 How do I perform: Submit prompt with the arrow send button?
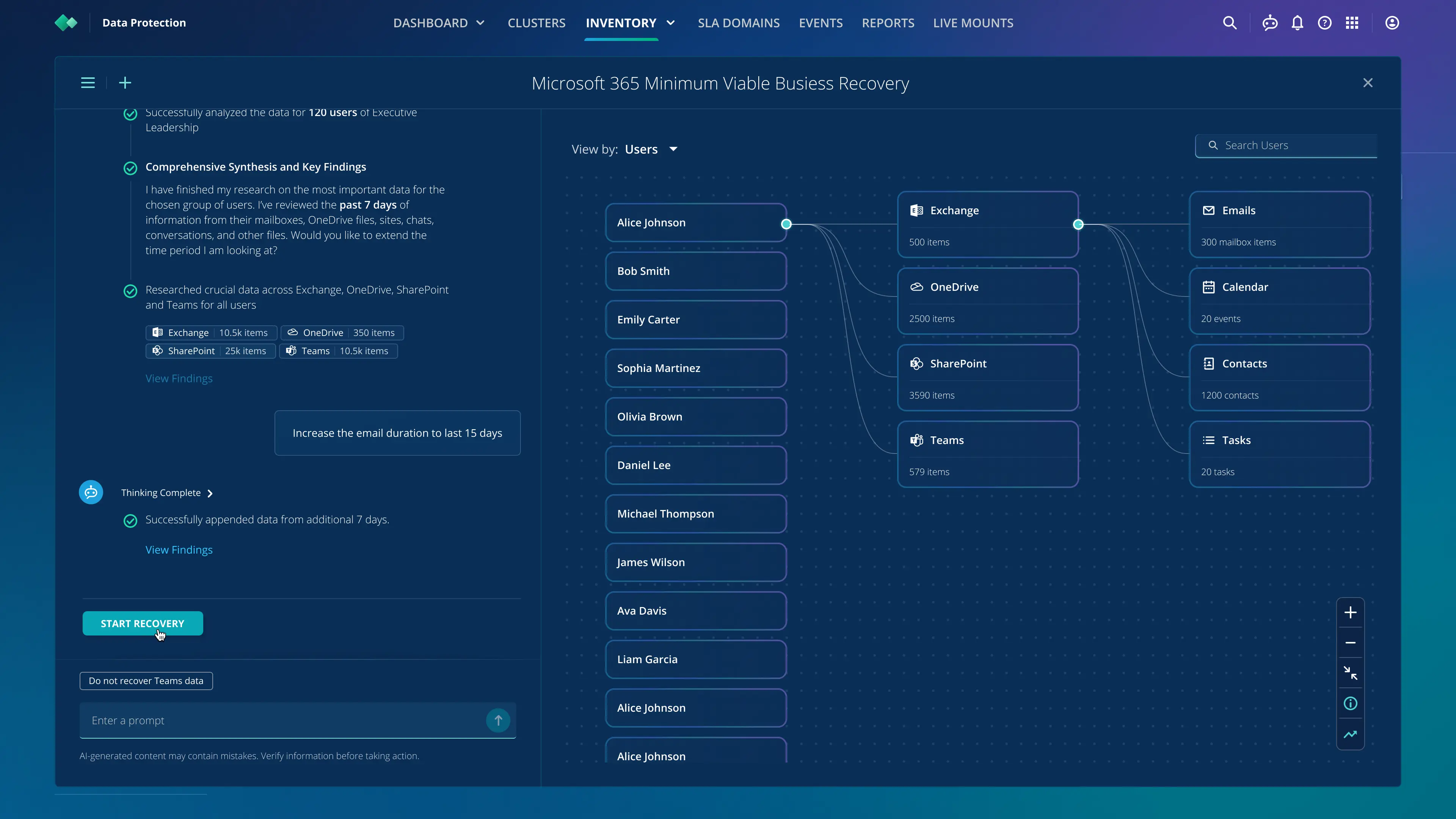[x=498, y=721]
